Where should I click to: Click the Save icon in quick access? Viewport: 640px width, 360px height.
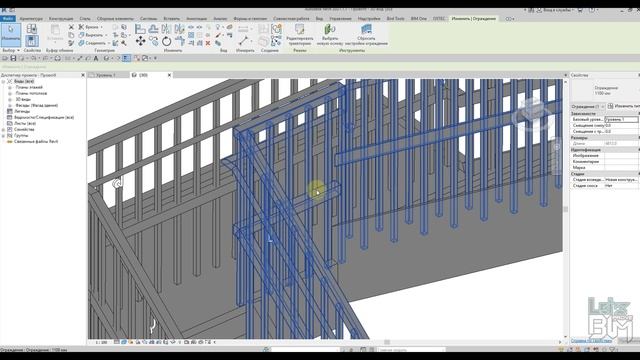[13, 58]
